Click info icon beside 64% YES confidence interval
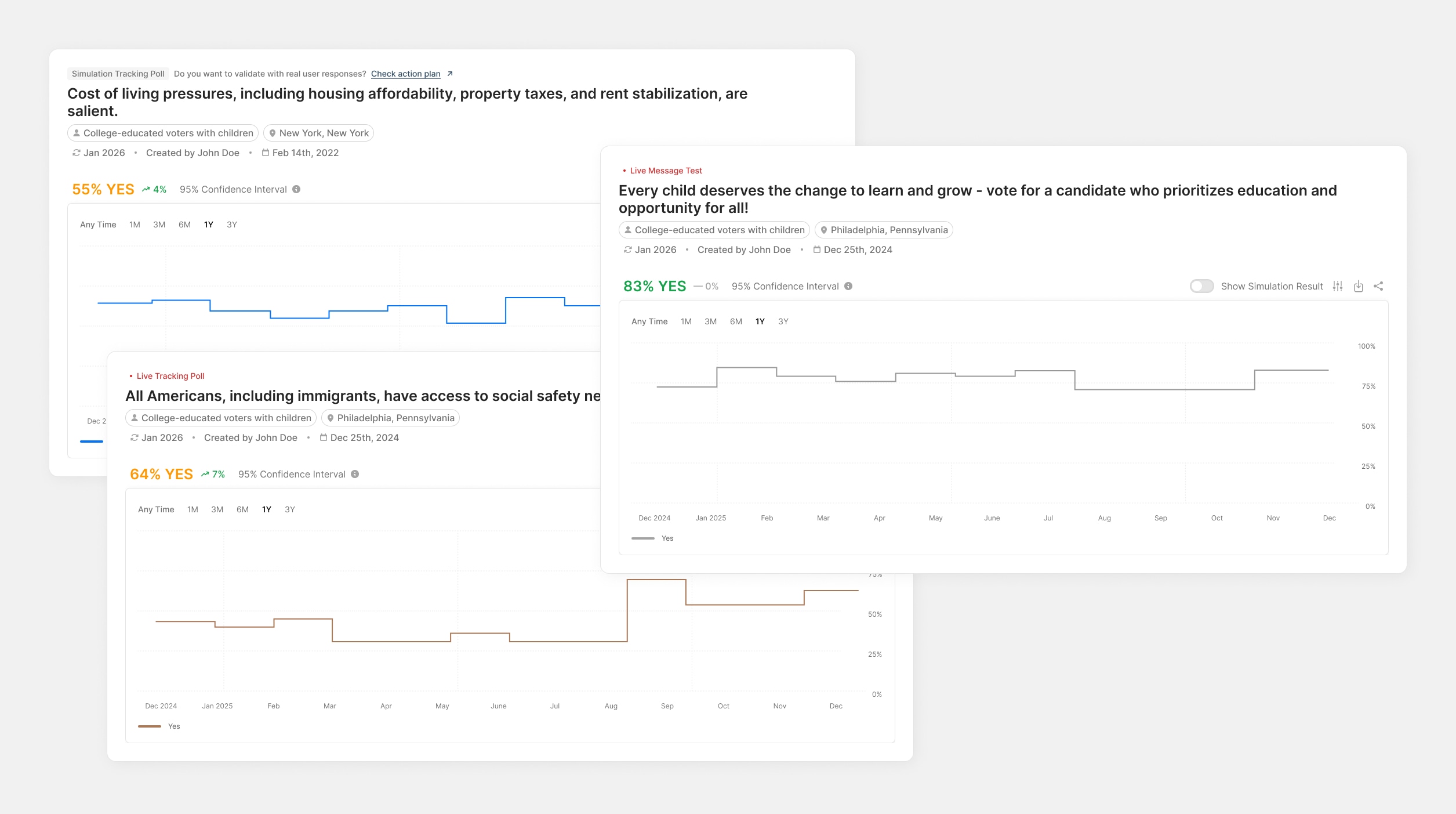 tap(355, 474)
